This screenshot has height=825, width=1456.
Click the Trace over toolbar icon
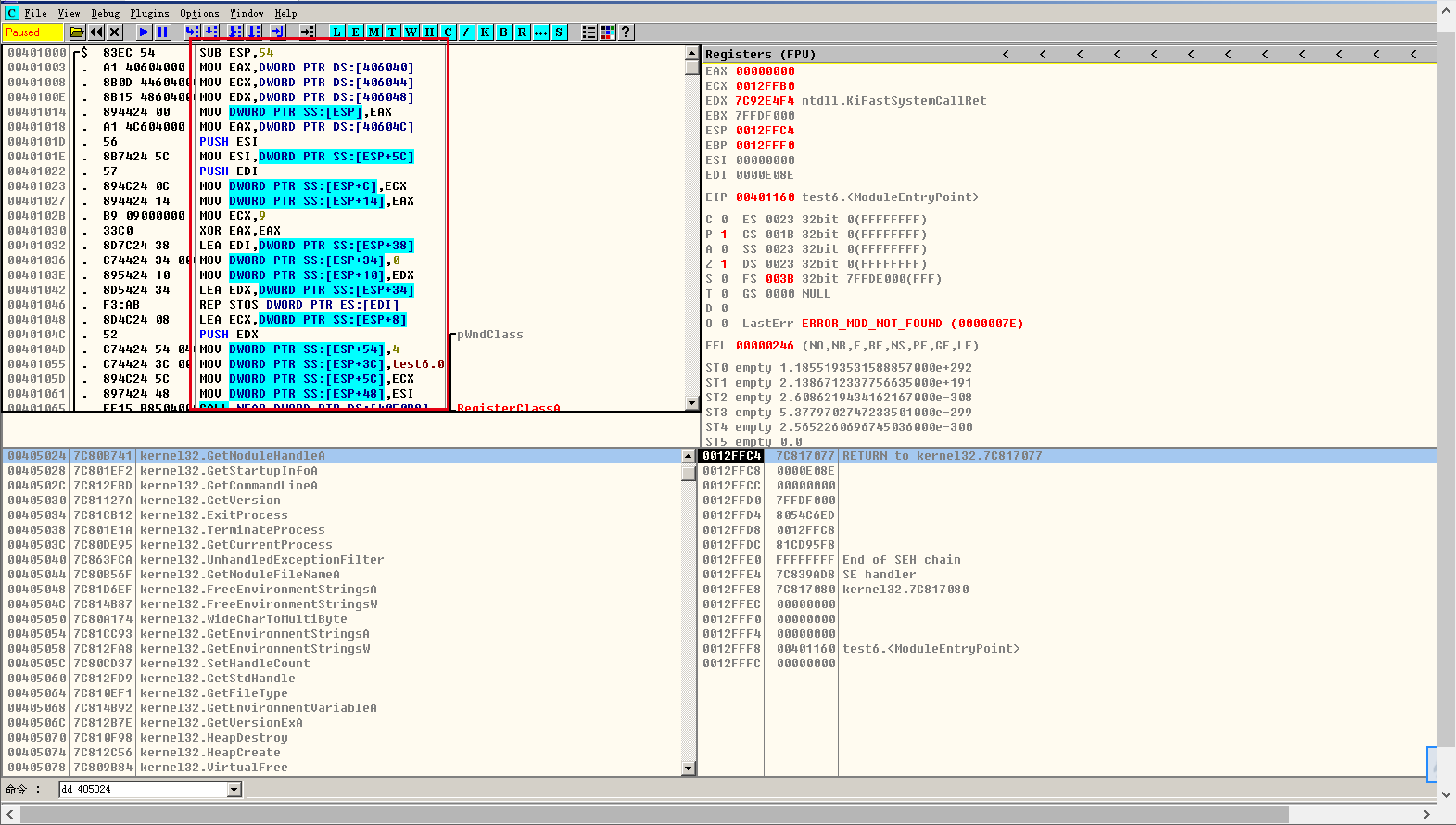pyautogui.click(x=254, y=32)
